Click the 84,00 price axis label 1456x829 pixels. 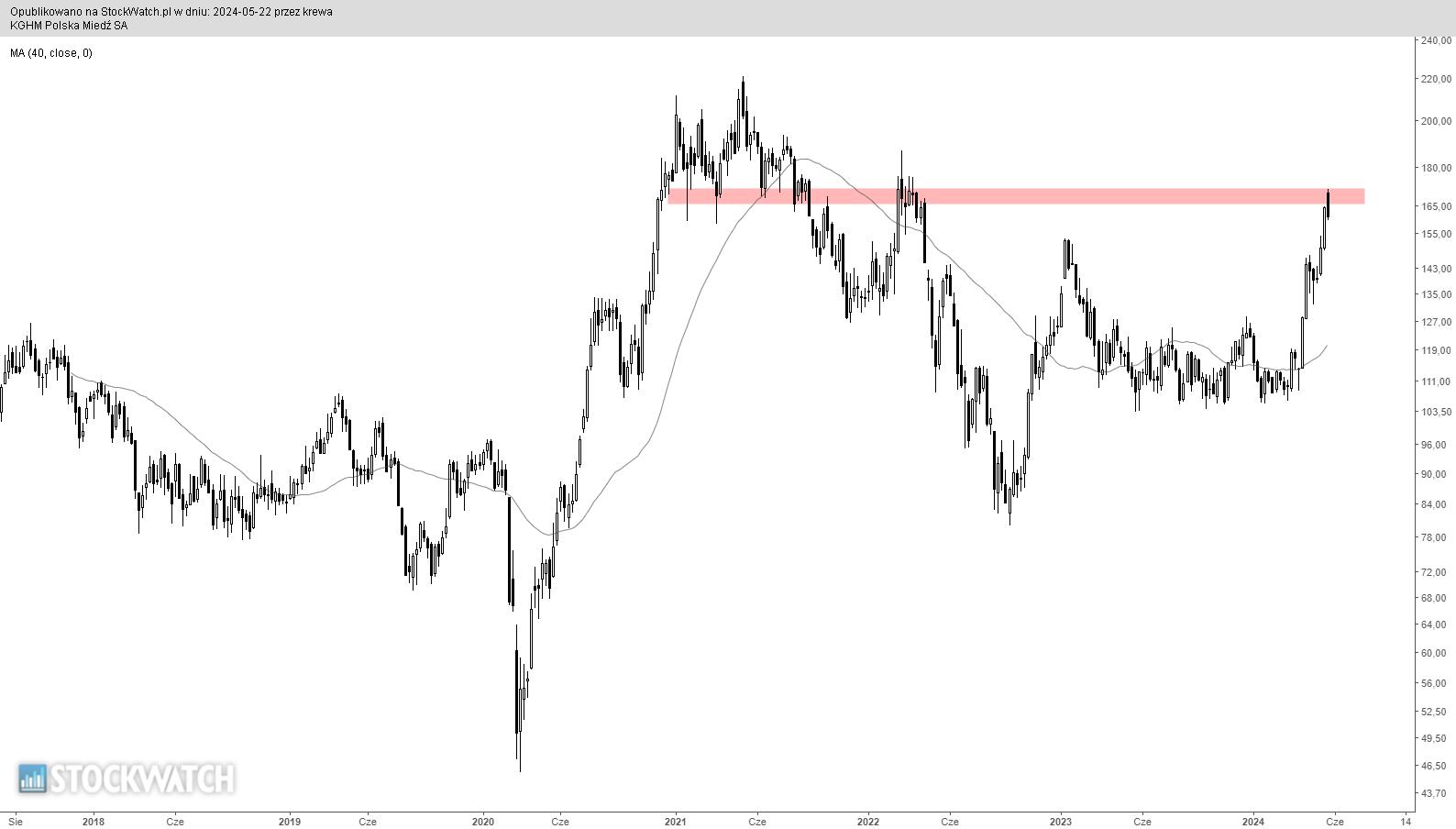pos(1433,504)
